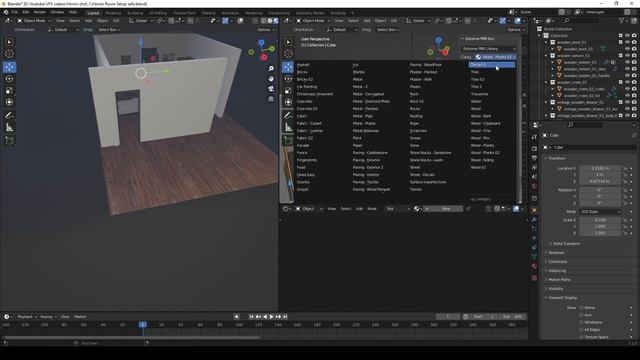Choose Terrain 2 in category list
The width and height of the screenshot is (640, 360).
[492, 64]
